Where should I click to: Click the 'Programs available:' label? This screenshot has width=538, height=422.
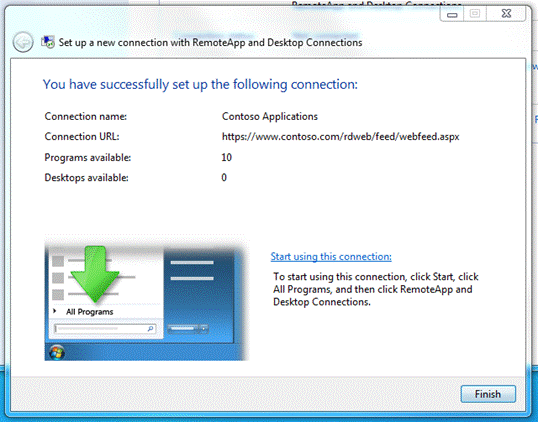87,157
